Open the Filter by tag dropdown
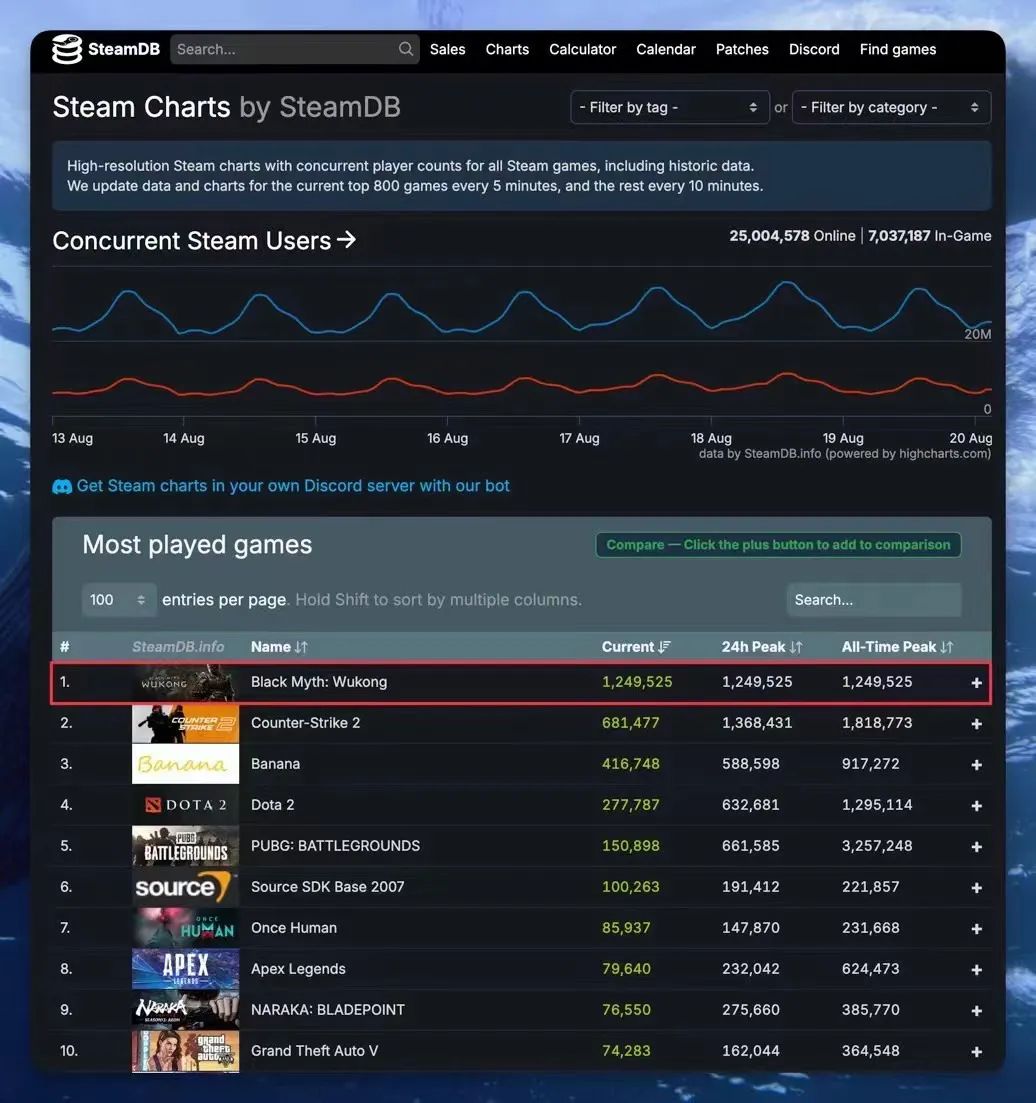 tap(669, 108)
